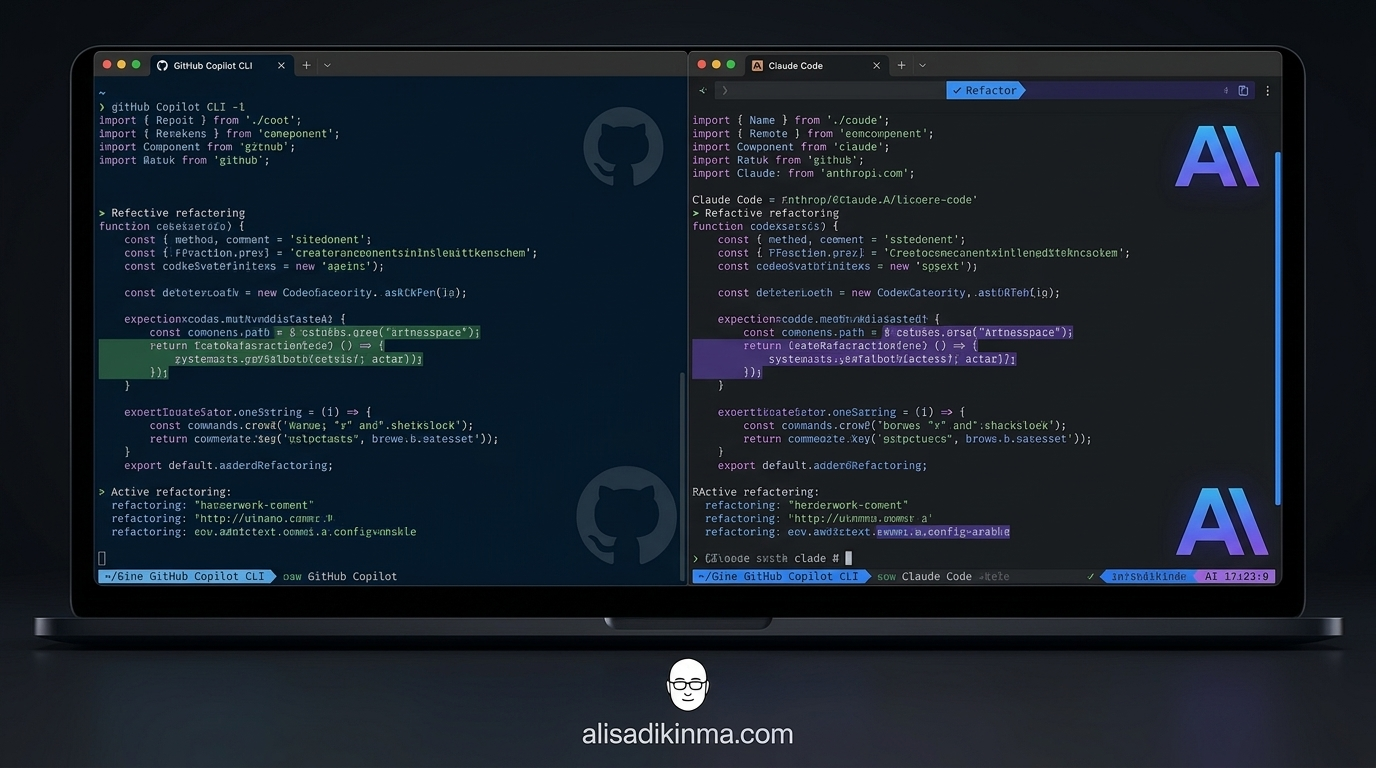Click 'sow Claude Code' status bar text
The height and width of the screenshot is (768, 1376).
(924, 576)
